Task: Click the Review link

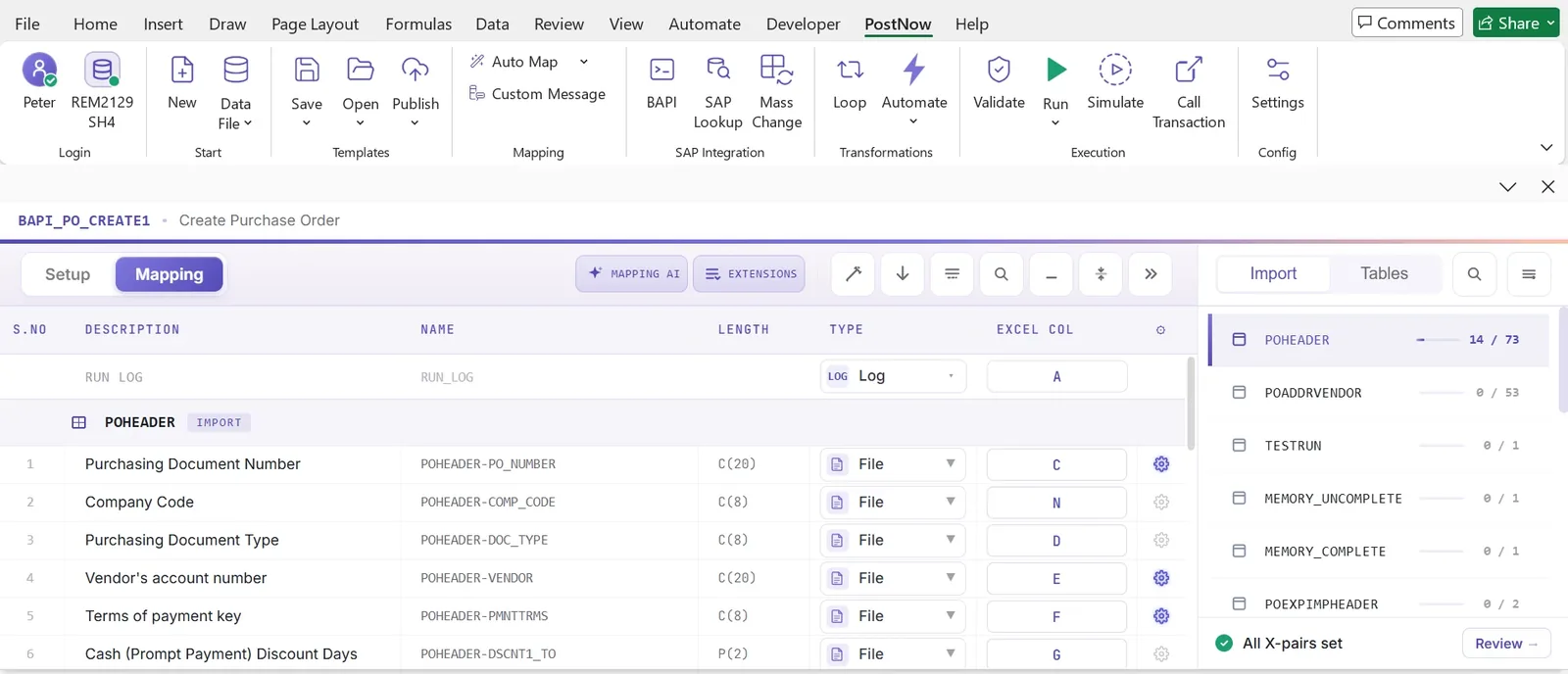Action: click(x=1506, y=644)
